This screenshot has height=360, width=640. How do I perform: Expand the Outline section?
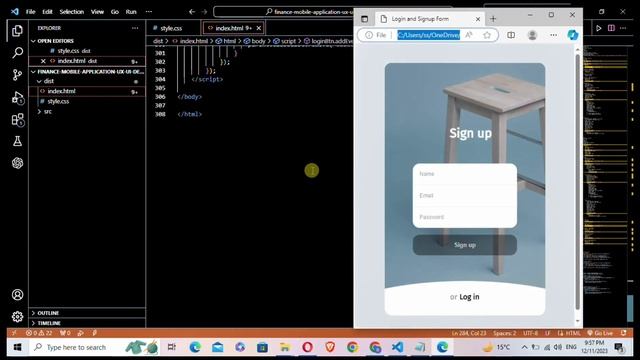pyautogui.click(x=33, y=313)
